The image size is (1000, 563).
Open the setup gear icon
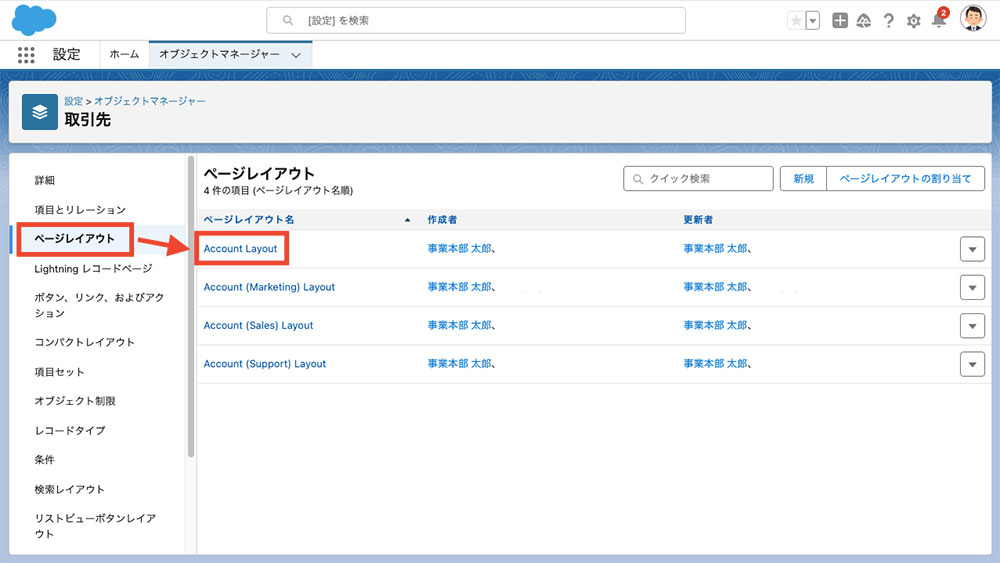pyautogui.click(x=913, y=21)
